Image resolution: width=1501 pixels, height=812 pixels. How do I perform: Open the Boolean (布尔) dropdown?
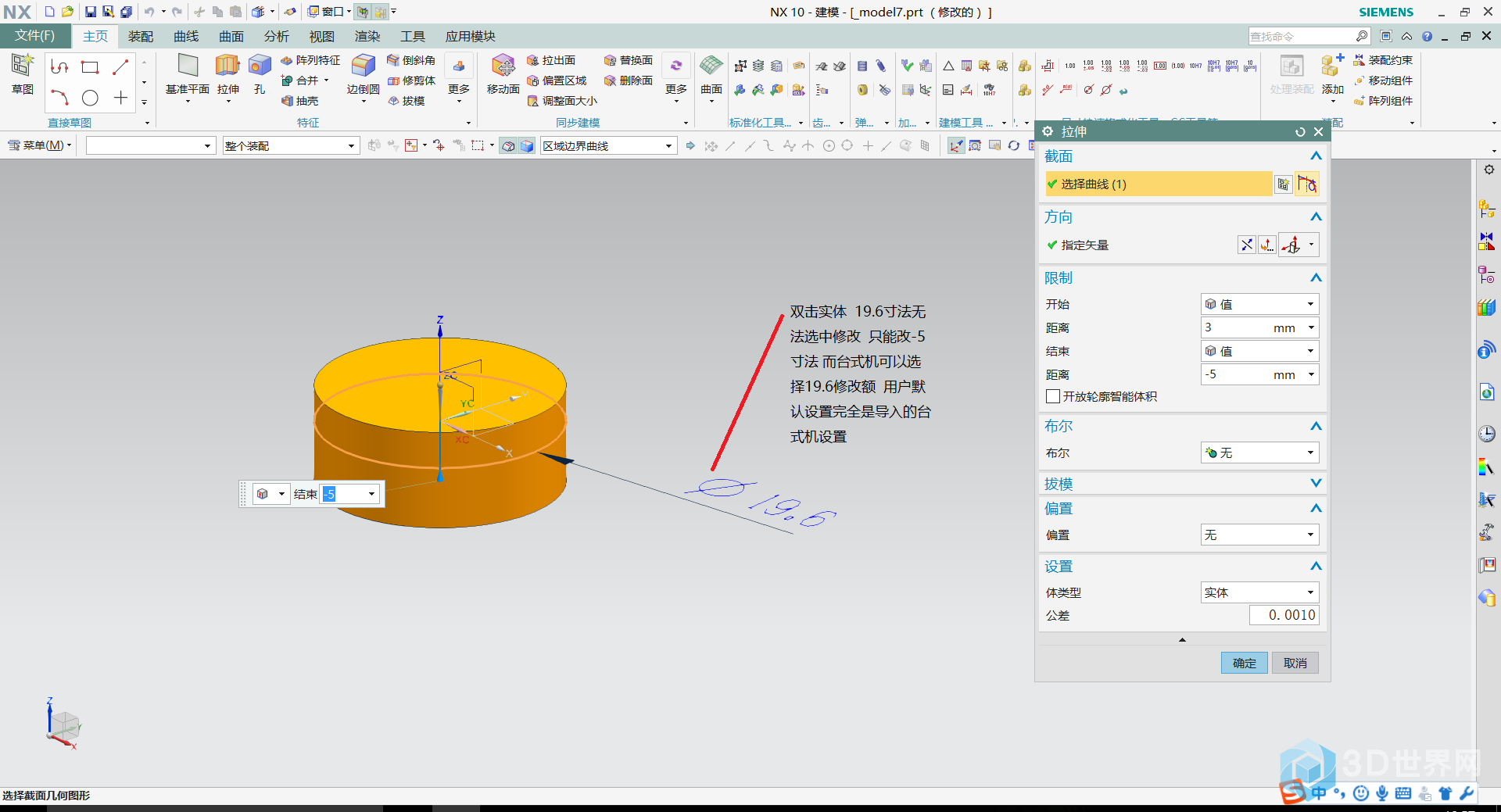click(1259, 453)
